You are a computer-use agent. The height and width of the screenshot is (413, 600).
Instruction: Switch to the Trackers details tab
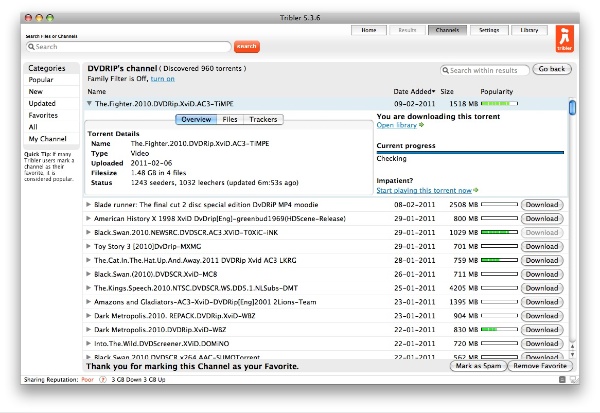click(263, 119)
